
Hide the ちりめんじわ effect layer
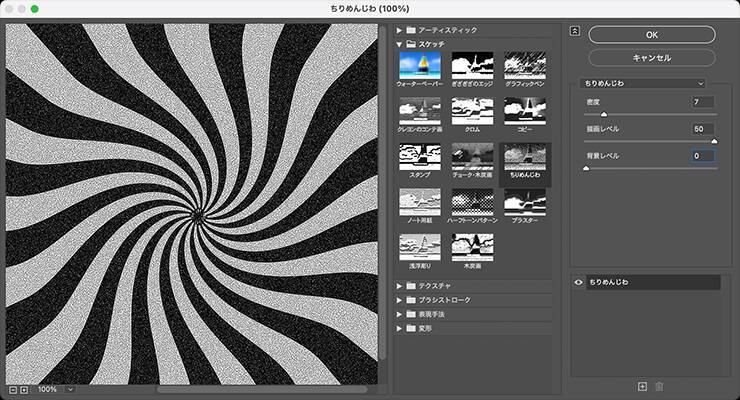(579, 284)
